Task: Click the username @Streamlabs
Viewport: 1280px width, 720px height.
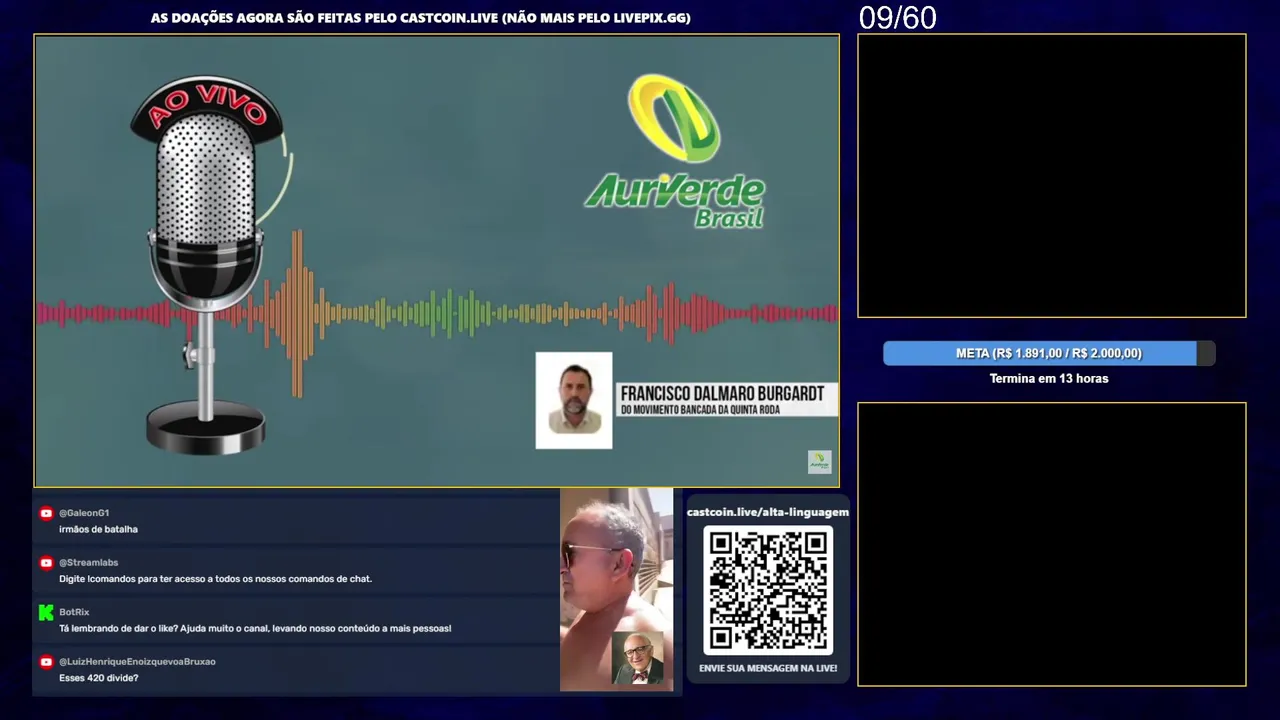Action: [88, 563]
